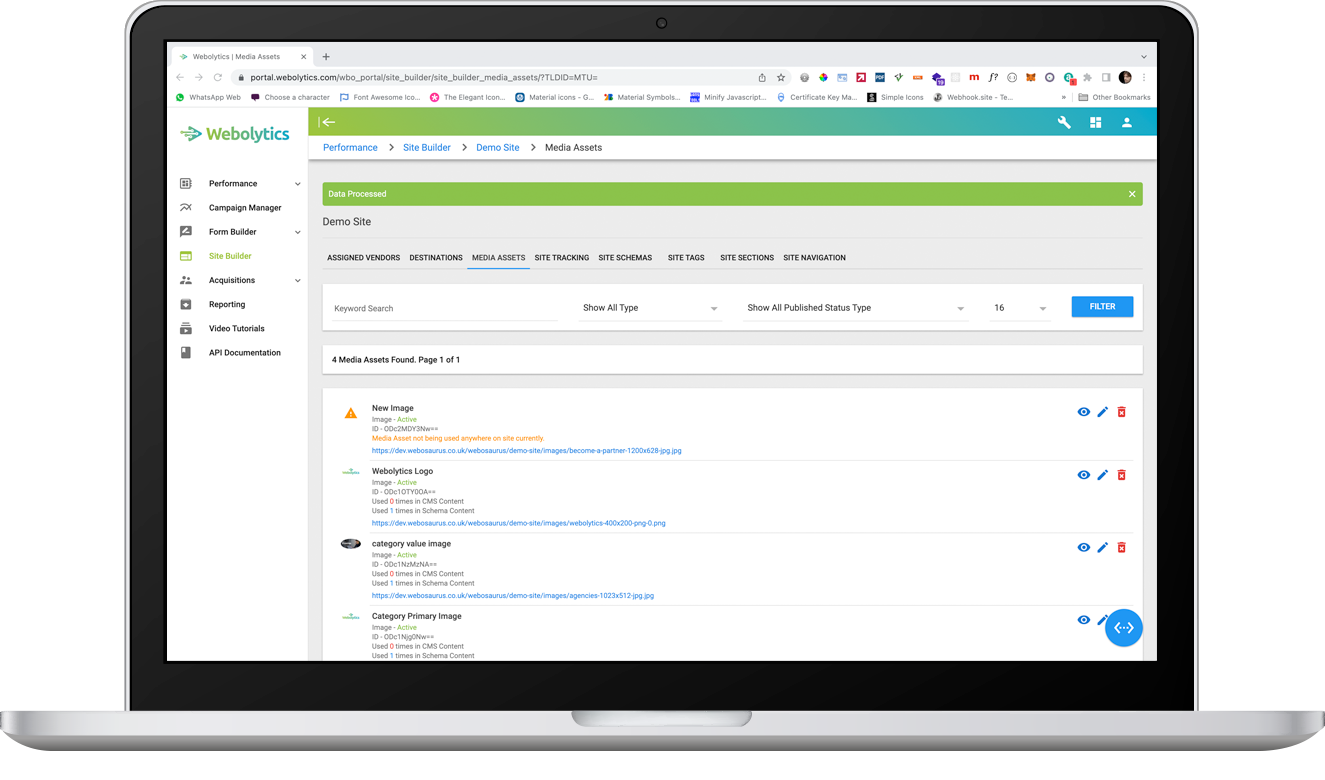Open Reporting in the sidebar

tap(227, 304)
